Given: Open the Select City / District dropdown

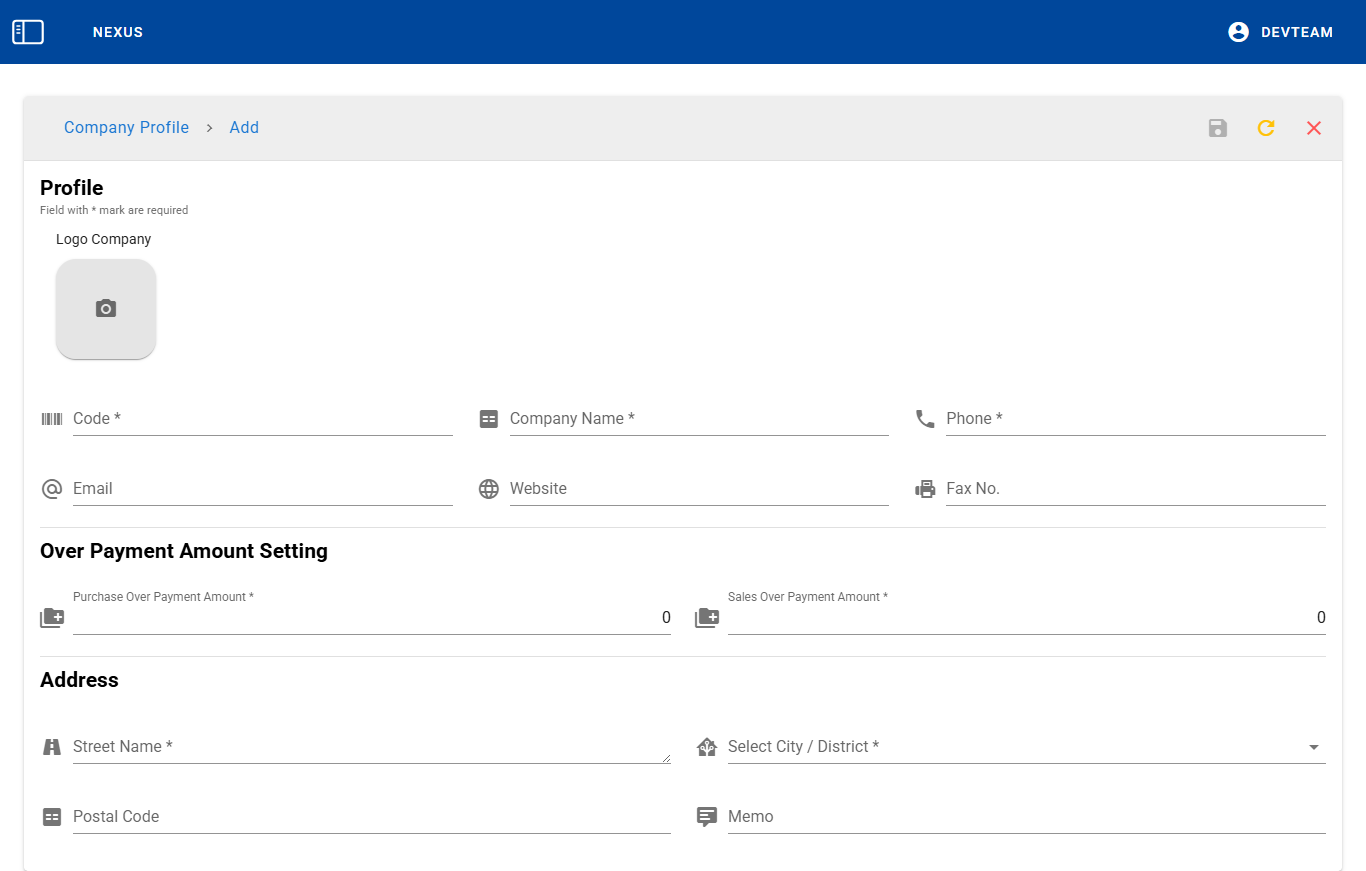Looking at the screenshot, I should (1010, 747).
